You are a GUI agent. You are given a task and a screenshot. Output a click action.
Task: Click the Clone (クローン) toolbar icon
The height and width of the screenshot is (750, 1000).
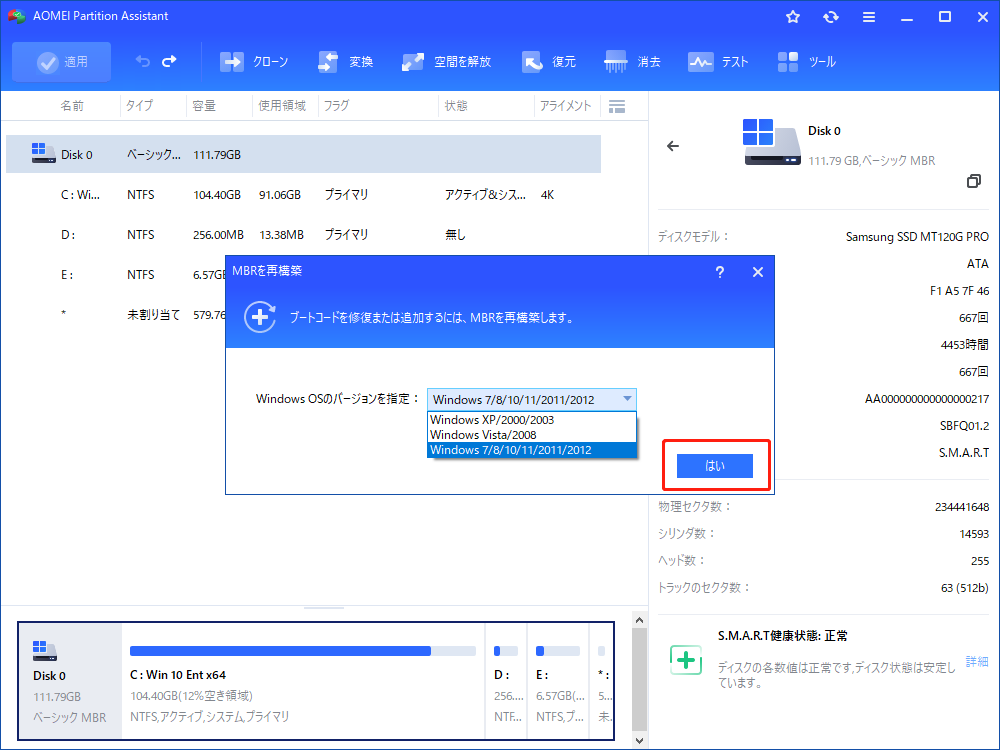pos(232,62)
